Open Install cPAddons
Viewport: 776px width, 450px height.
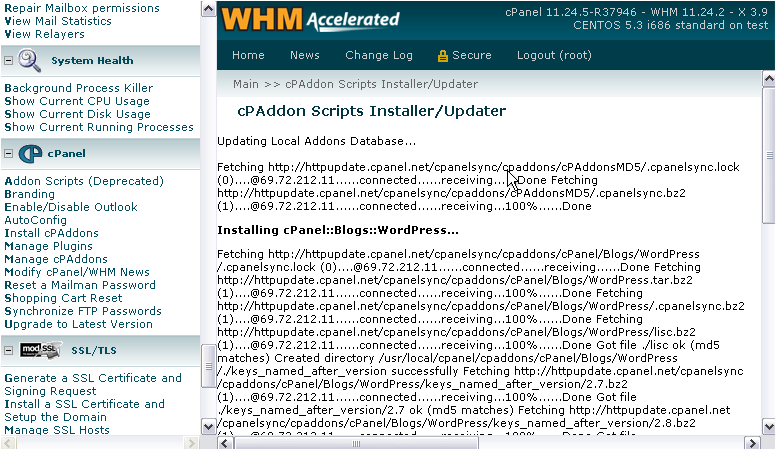click(51, 233)
